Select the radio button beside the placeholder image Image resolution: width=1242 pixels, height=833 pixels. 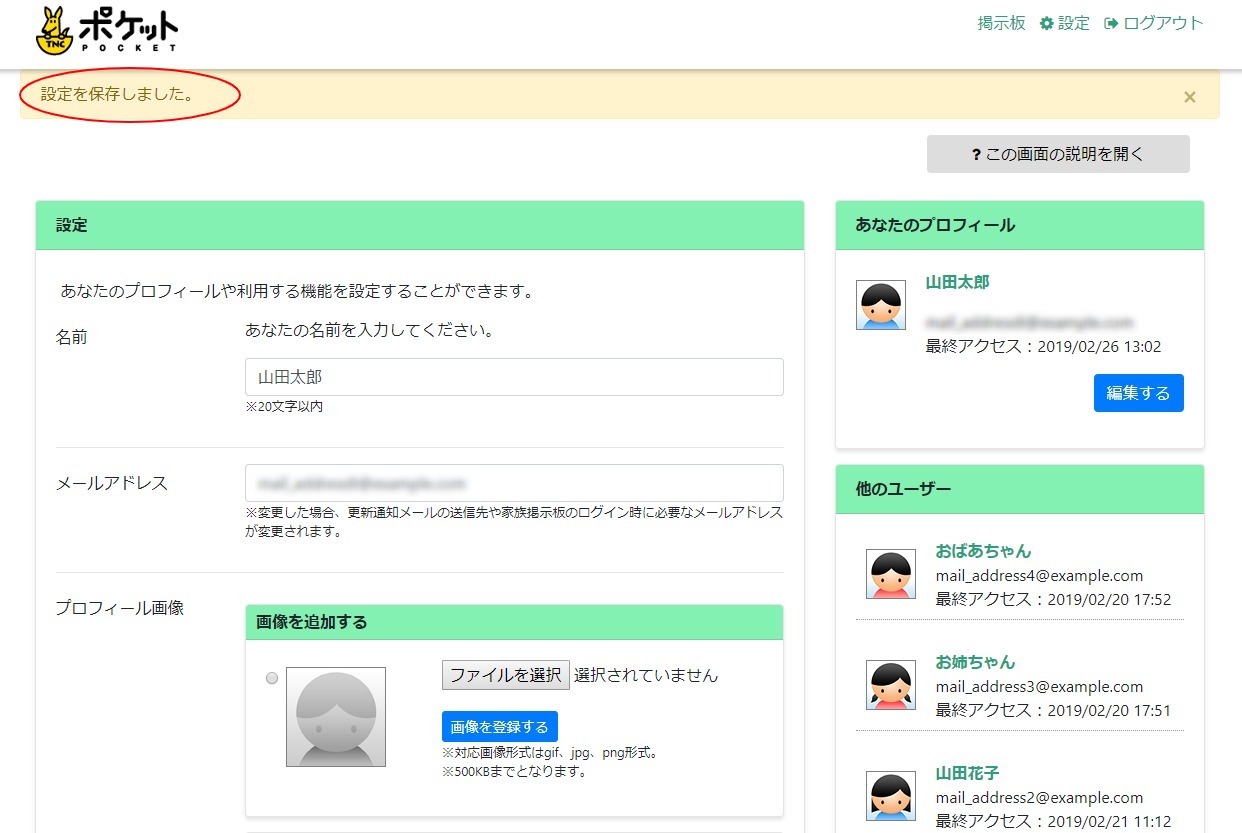(271, 677)
